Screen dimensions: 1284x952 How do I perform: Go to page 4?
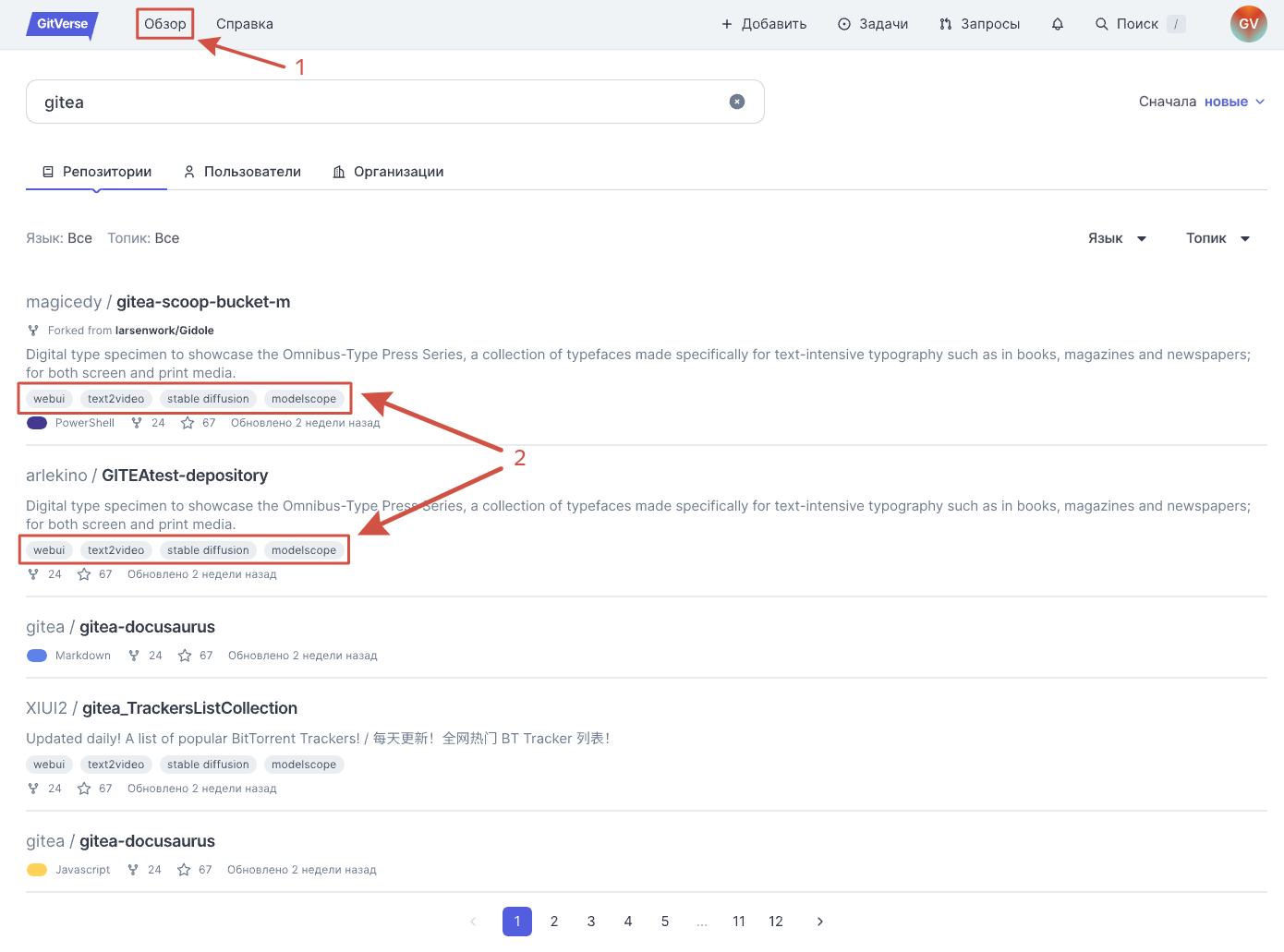pyautogui.click(x=628, y=922)
